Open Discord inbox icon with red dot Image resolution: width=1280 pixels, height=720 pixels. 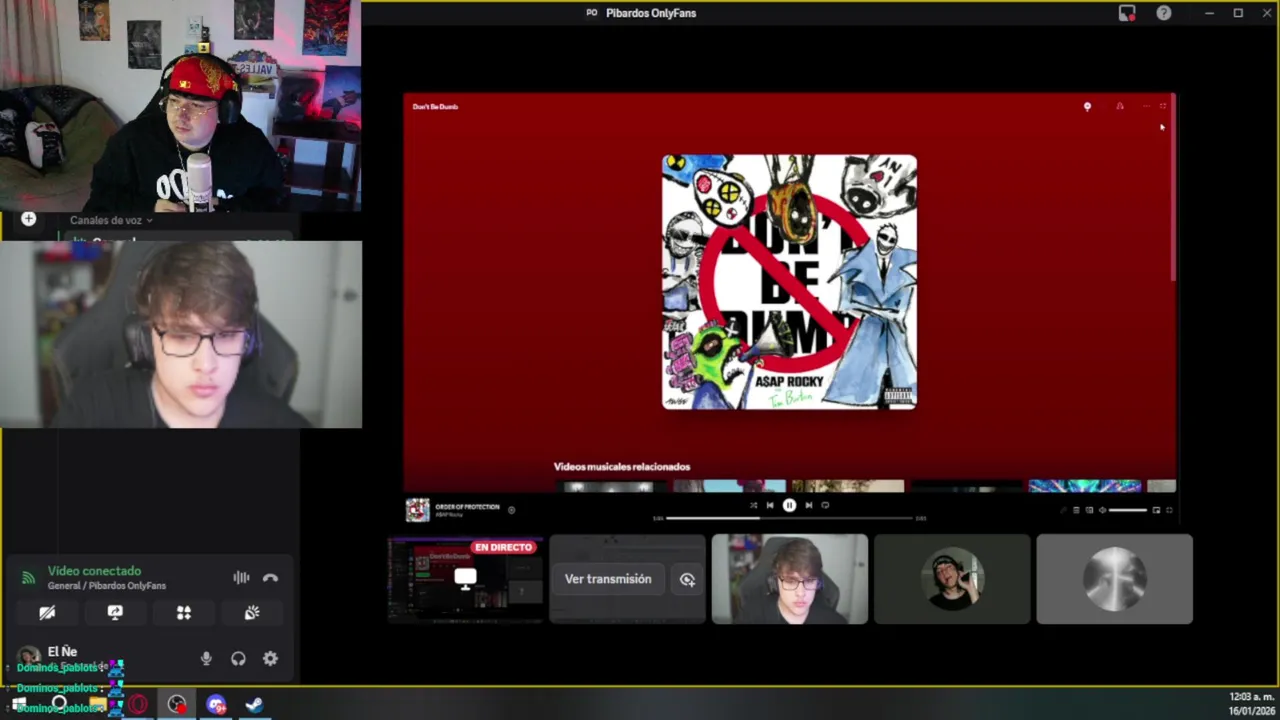click(x=1127, y=13)
